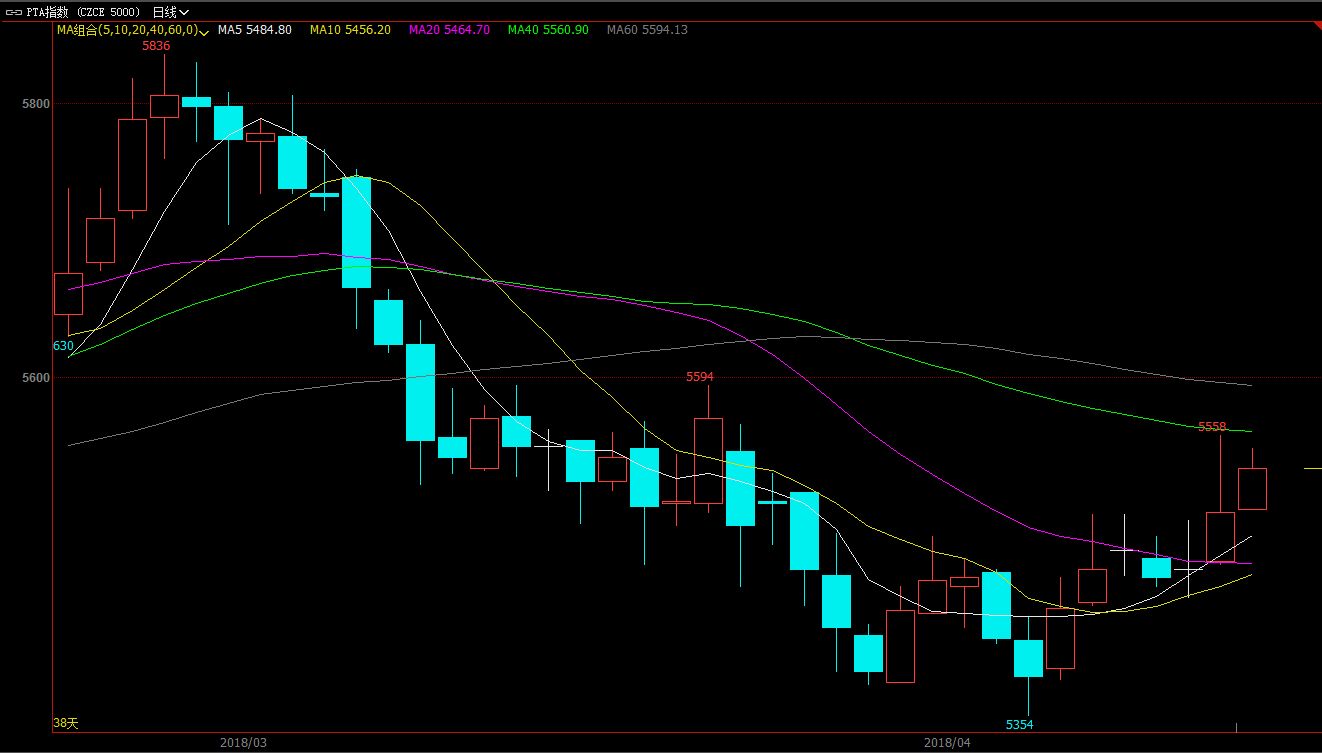The image size is (1322, 753).
Task: Select the last red candlestick on the right
Action: 1253,488
